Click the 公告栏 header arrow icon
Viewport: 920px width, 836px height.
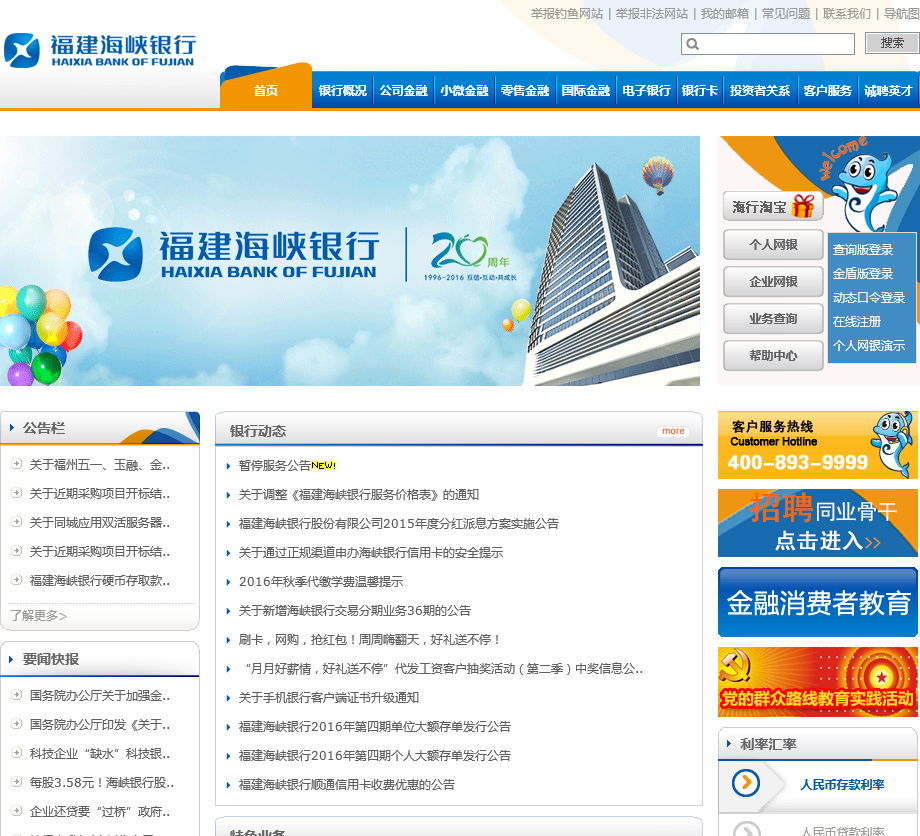pyautogui.click(x=12, y=428)
